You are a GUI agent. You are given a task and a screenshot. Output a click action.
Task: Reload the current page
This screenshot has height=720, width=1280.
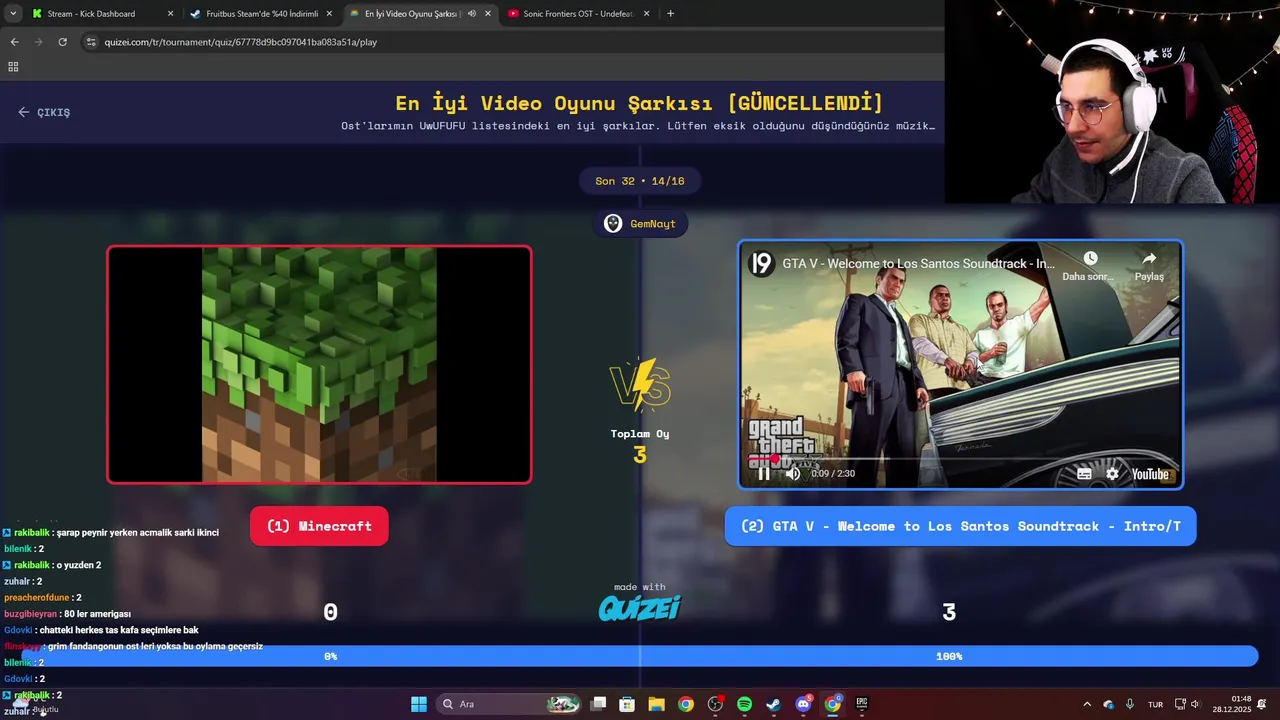click(62, 42)
